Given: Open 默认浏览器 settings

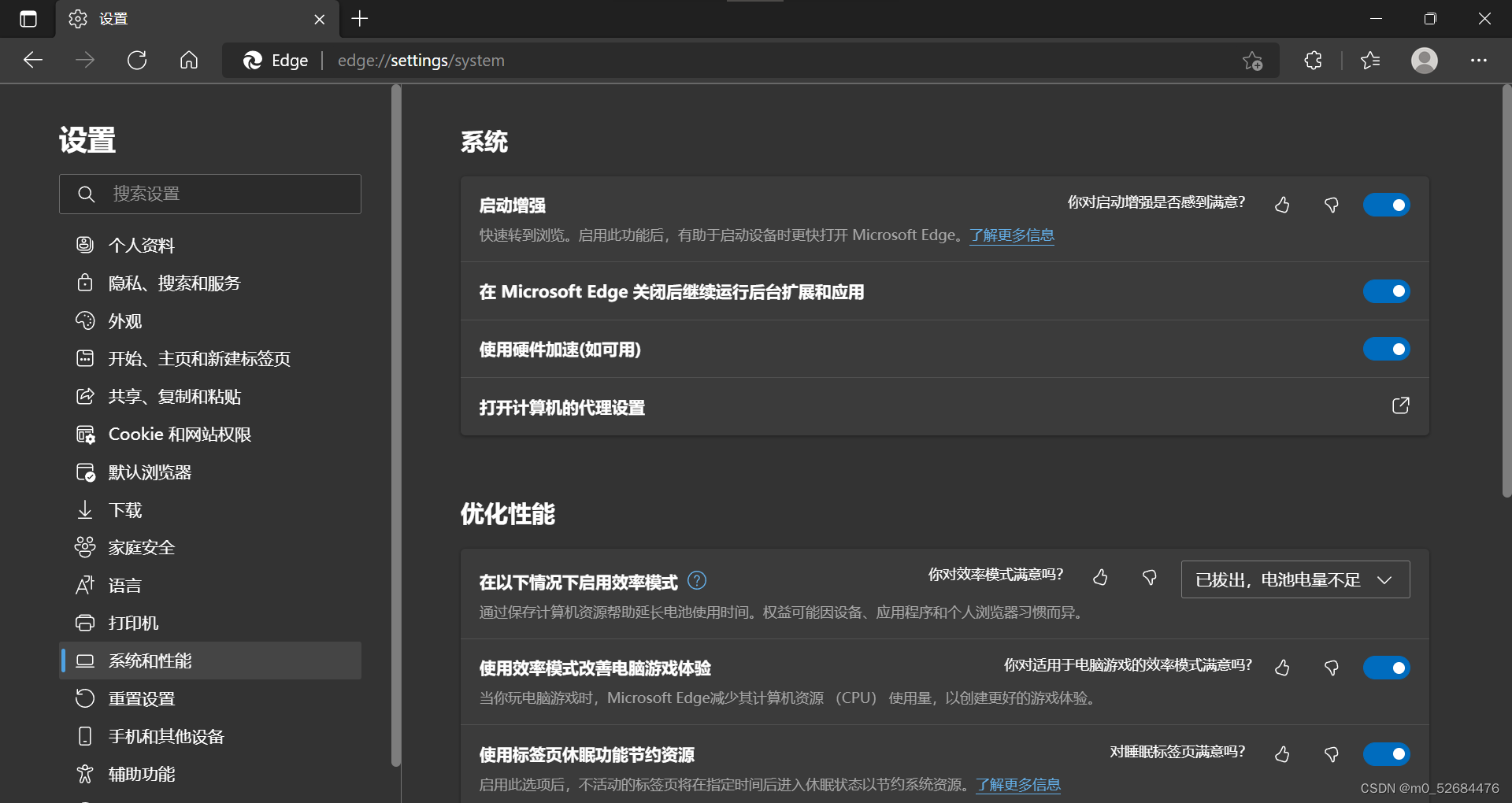Looking at the screenshot, I should (x=210, y=472).
